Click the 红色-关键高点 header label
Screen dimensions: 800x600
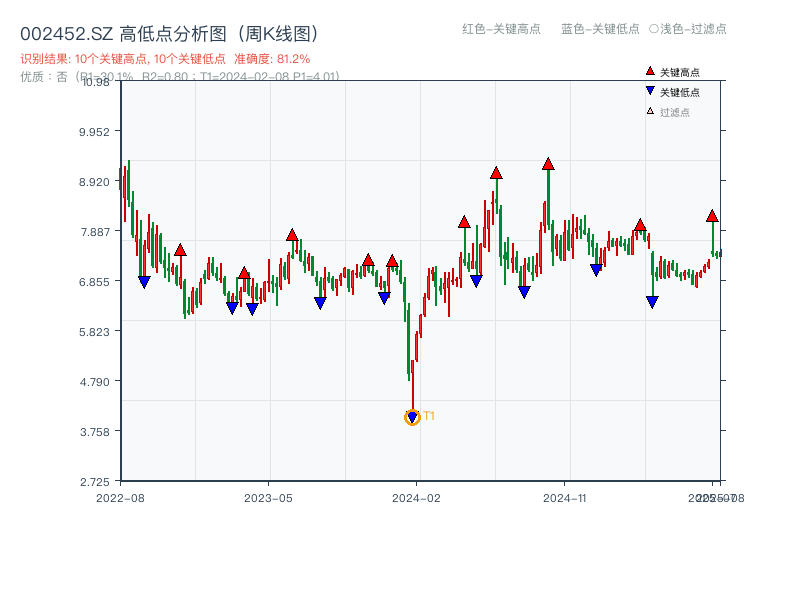point(501,29)
